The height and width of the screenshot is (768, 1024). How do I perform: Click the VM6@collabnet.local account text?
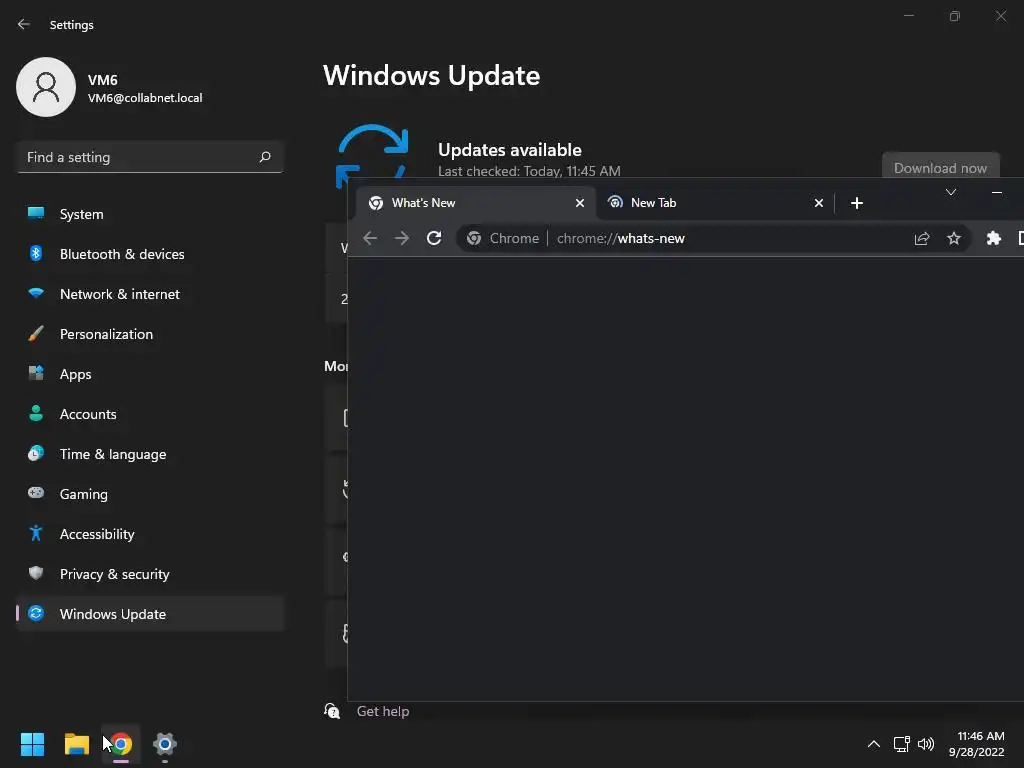[x=145, y=98]
